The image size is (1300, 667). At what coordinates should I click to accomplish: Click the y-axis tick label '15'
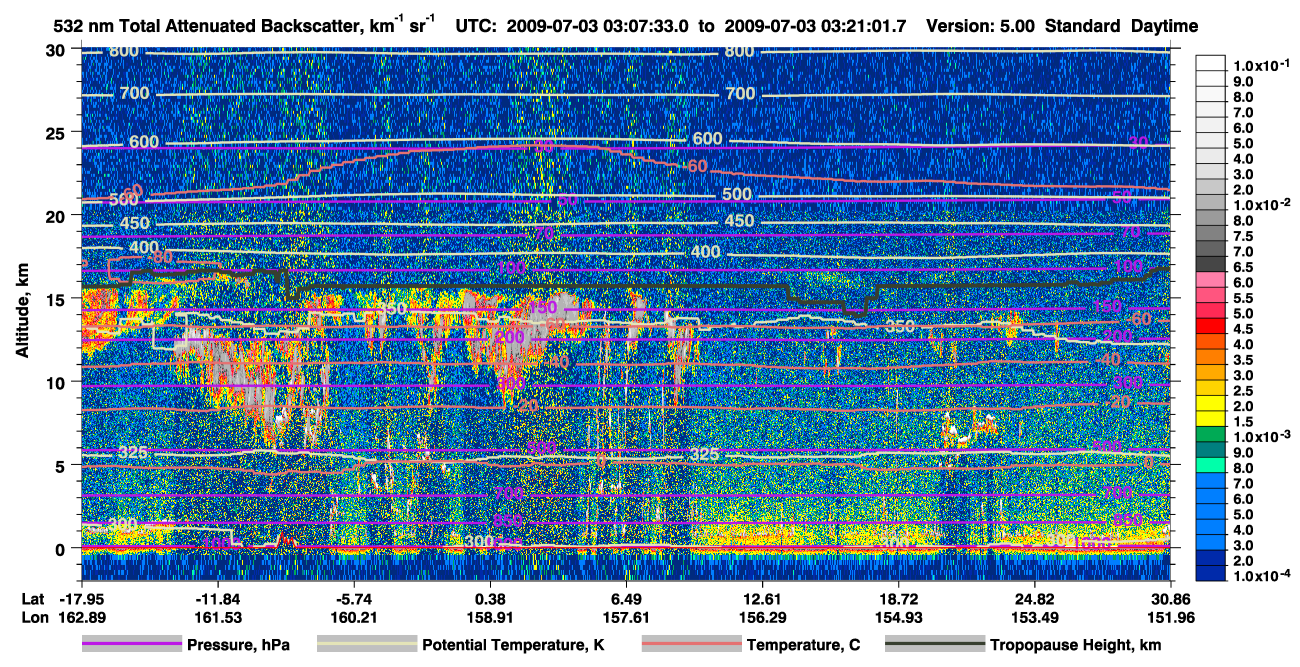58,299
